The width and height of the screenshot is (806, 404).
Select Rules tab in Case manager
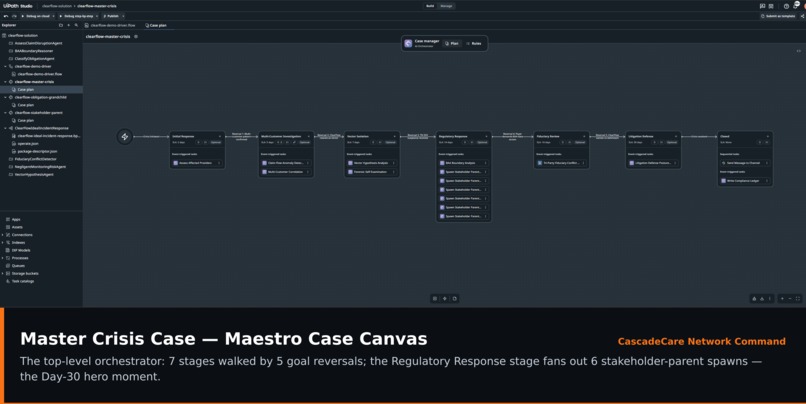[474, 44]
